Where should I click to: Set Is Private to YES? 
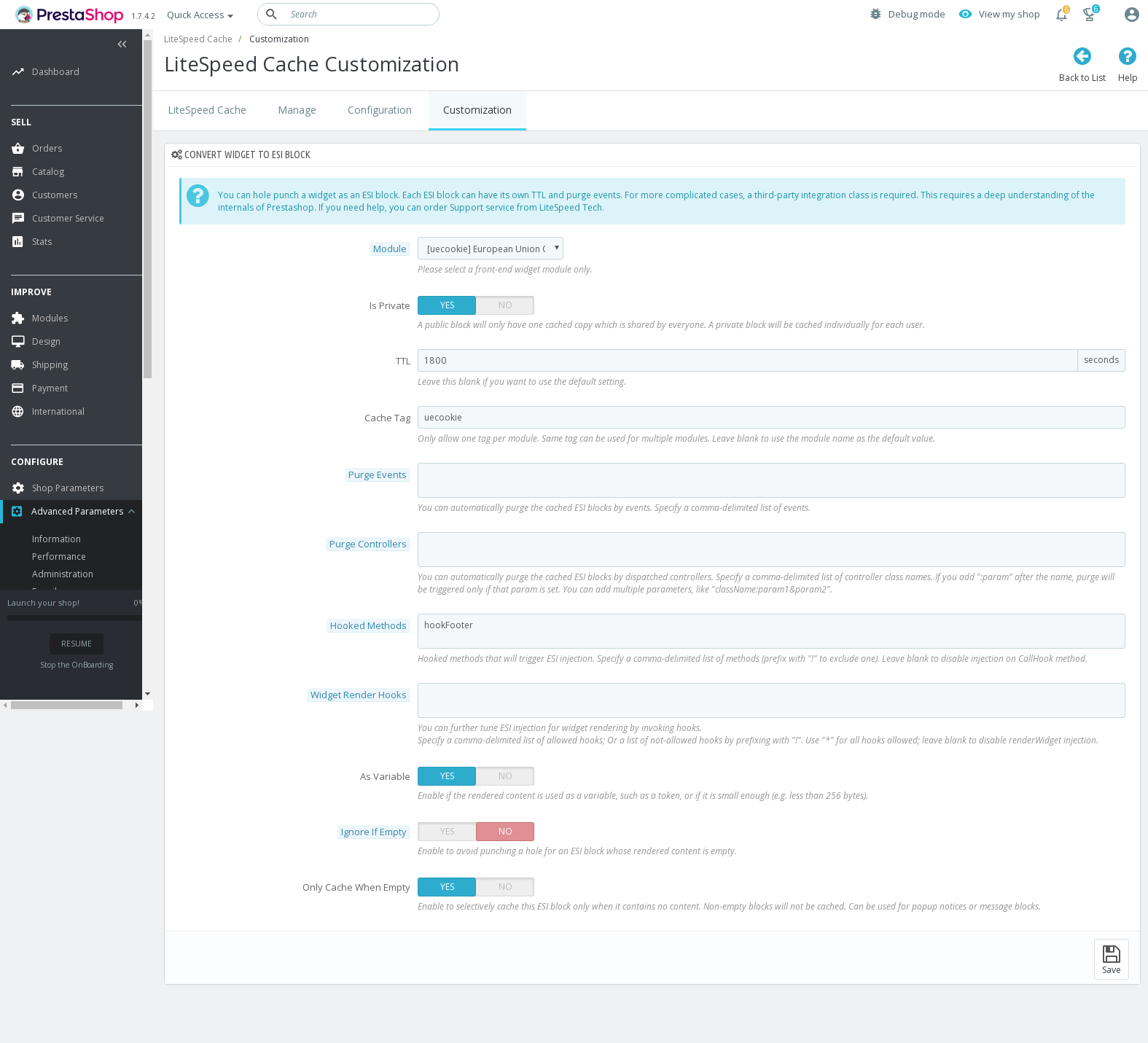coord(447,305)
